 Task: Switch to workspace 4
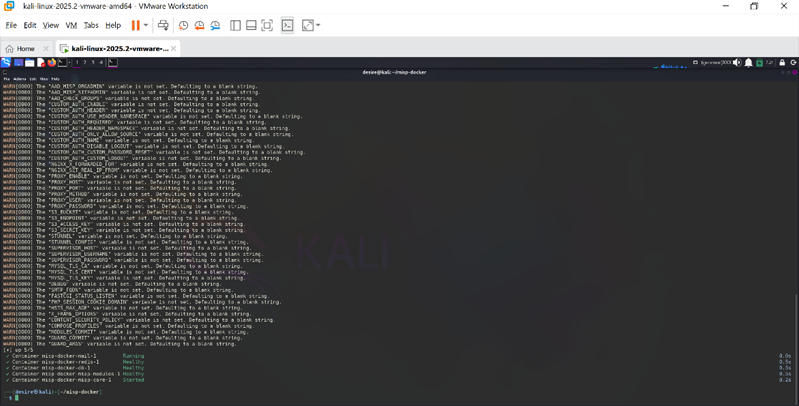(x=101, y=62)
